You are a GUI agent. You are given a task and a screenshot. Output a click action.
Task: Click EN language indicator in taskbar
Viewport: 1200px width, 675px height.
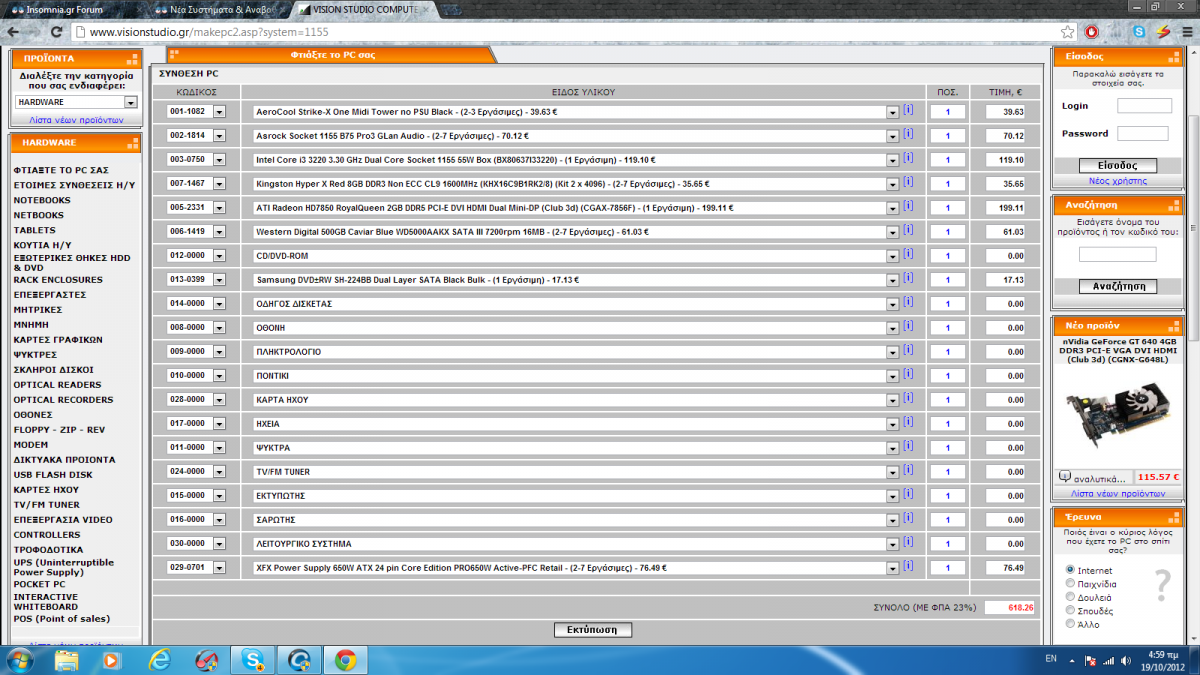pos(1051,659)
